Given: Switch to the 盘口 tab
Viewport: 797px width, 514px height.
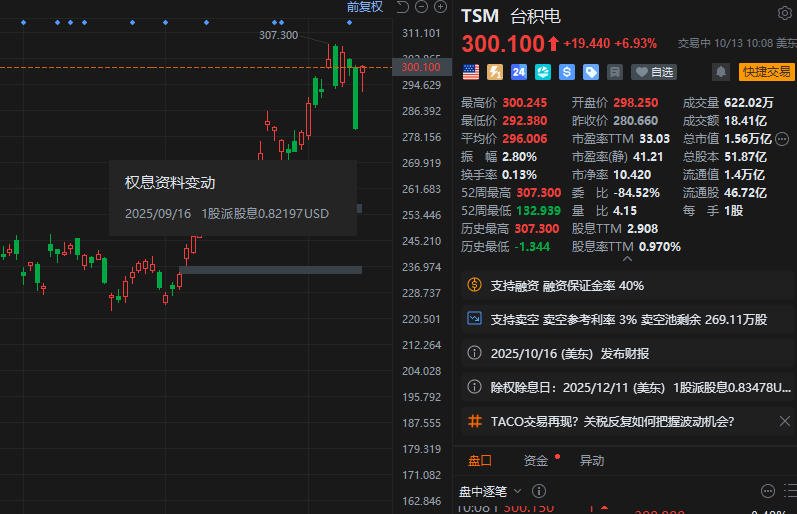Looking at the screenshot, I should 480,461.
